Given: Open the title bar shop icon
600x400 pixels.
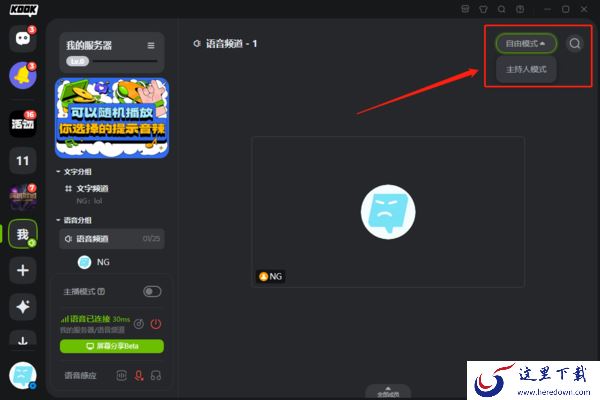Looking at the screenshot, I should click(465, 9).
